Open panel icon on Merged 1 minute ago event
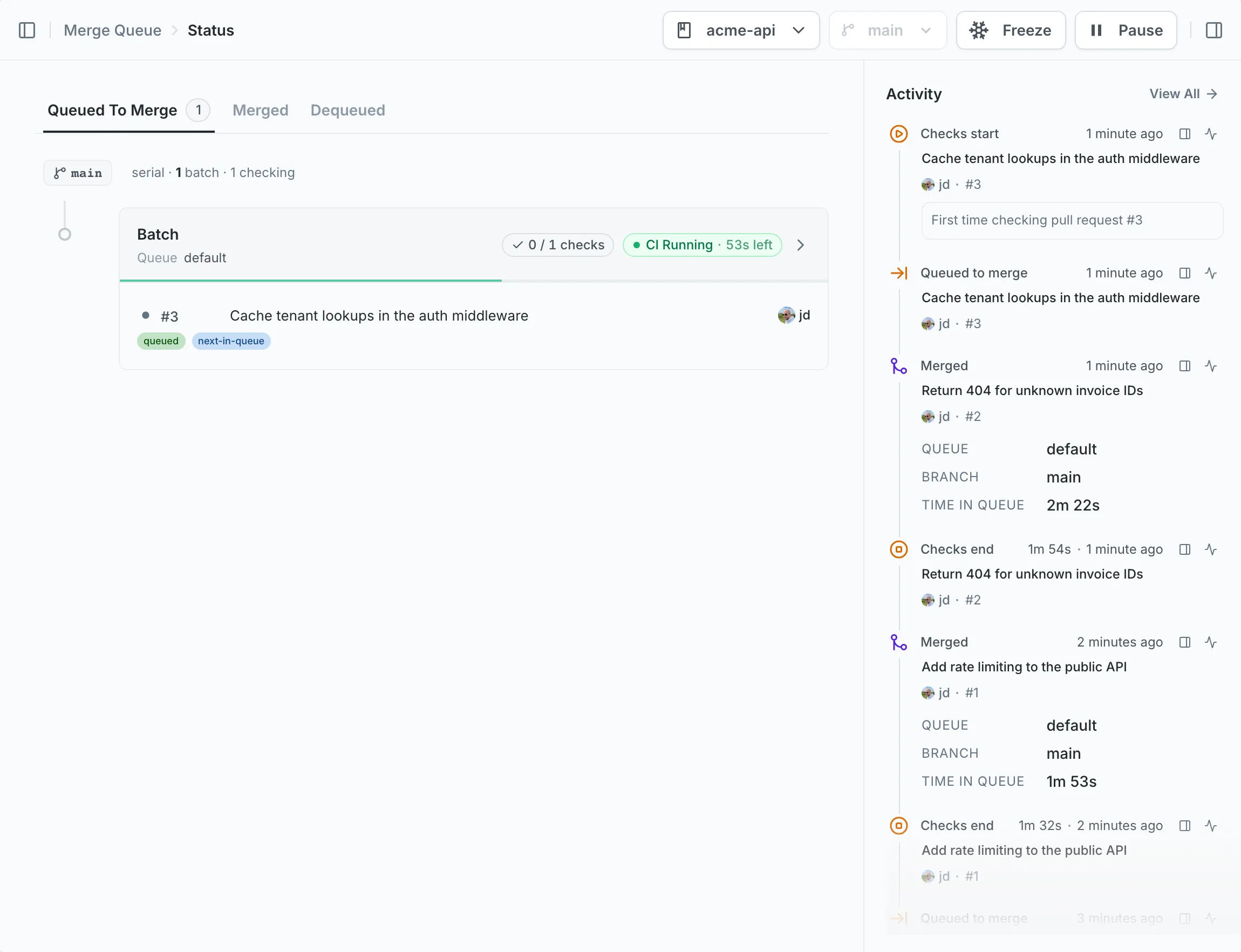1241x952 pixels. (1185, 366)
